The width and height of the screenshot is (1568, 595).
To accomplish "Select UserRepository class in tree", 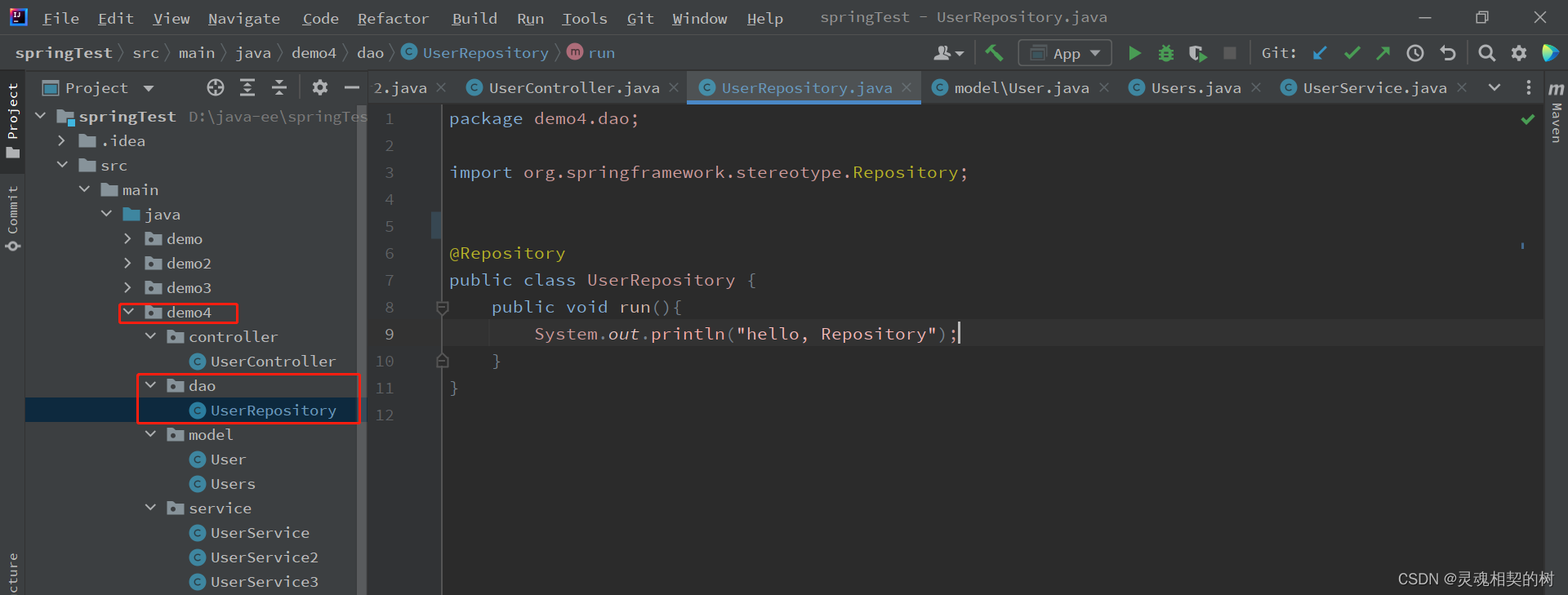I will (273, 411).
